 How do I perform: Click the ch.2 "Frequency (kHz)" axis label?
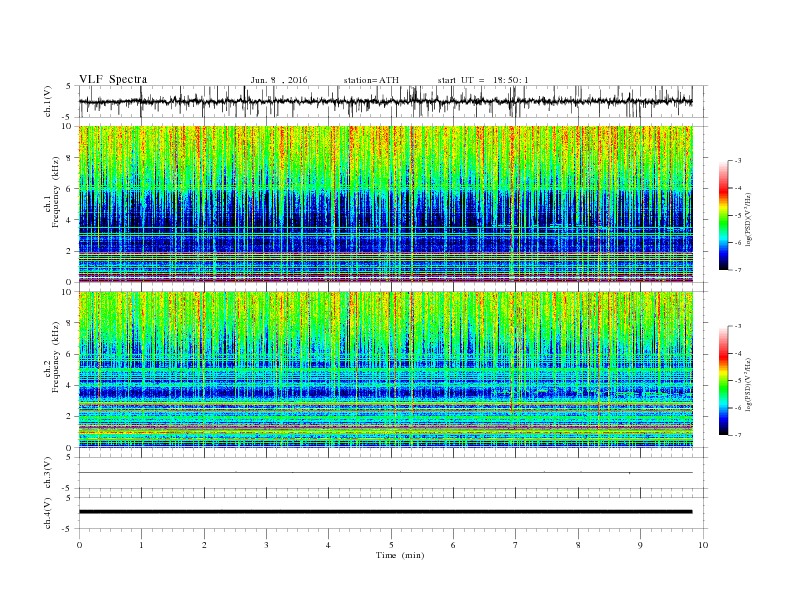(x=55, y=357)
